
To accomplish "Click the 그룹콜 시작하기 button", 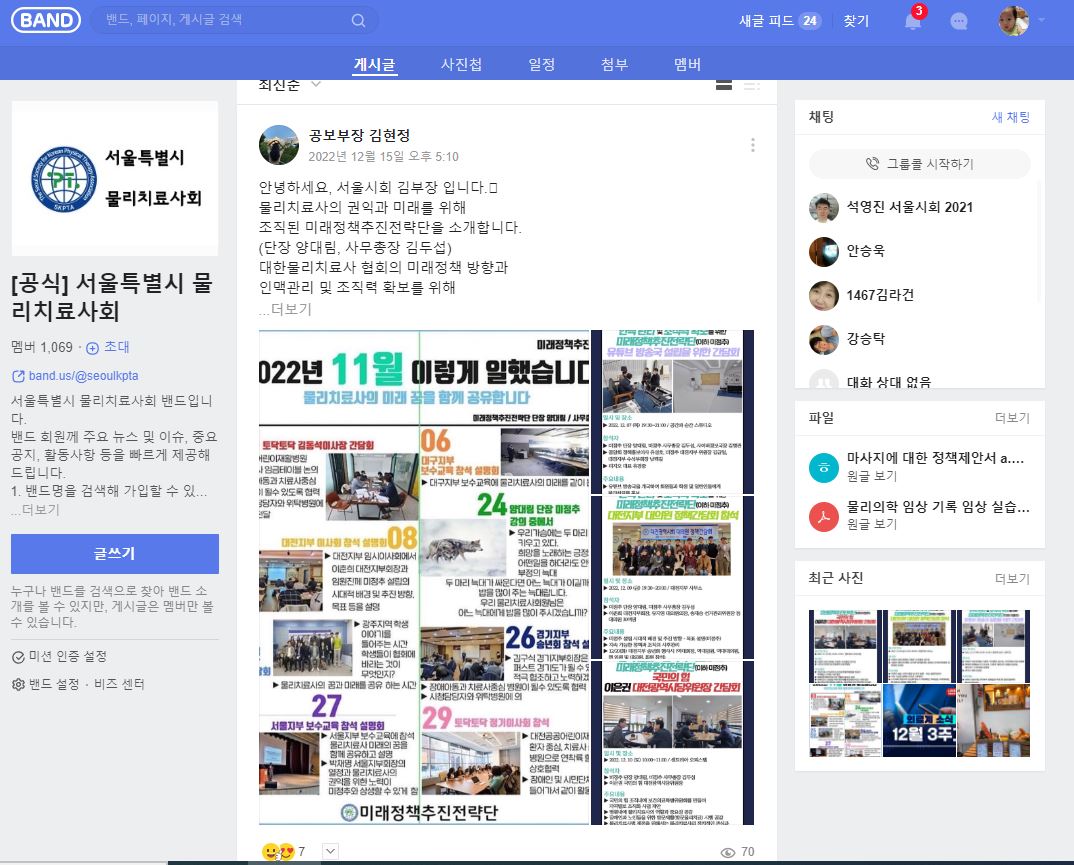I will click(919, 164).
